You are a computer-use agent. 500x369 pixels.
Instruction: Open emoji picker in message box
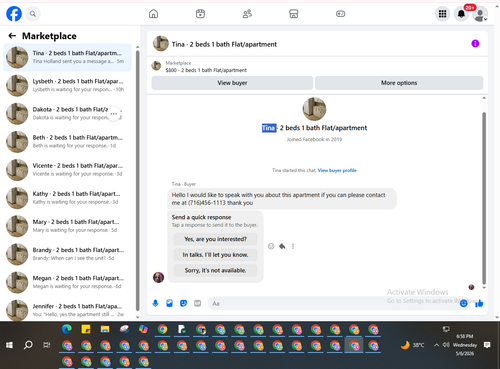(463, 303)
